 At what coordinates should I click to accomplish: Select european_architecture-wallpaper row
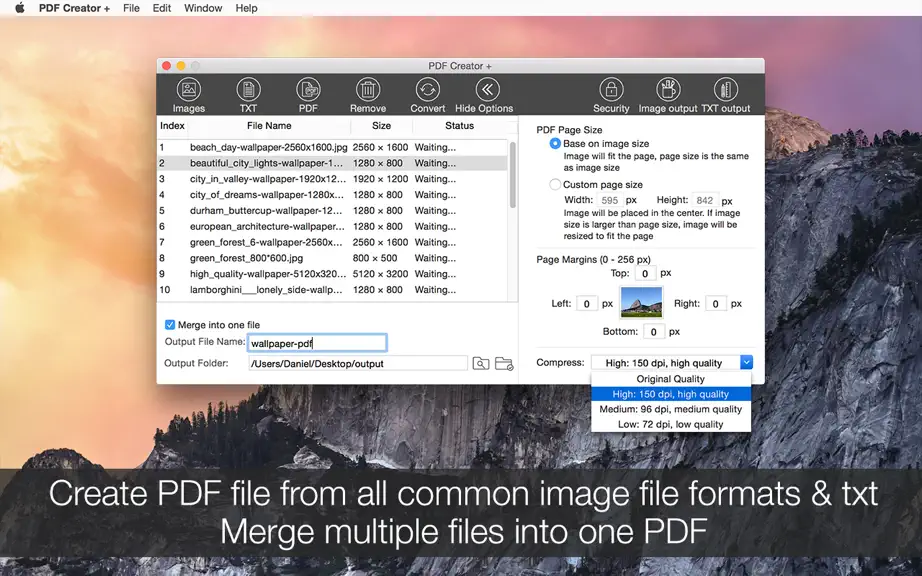tap(332, 227)
